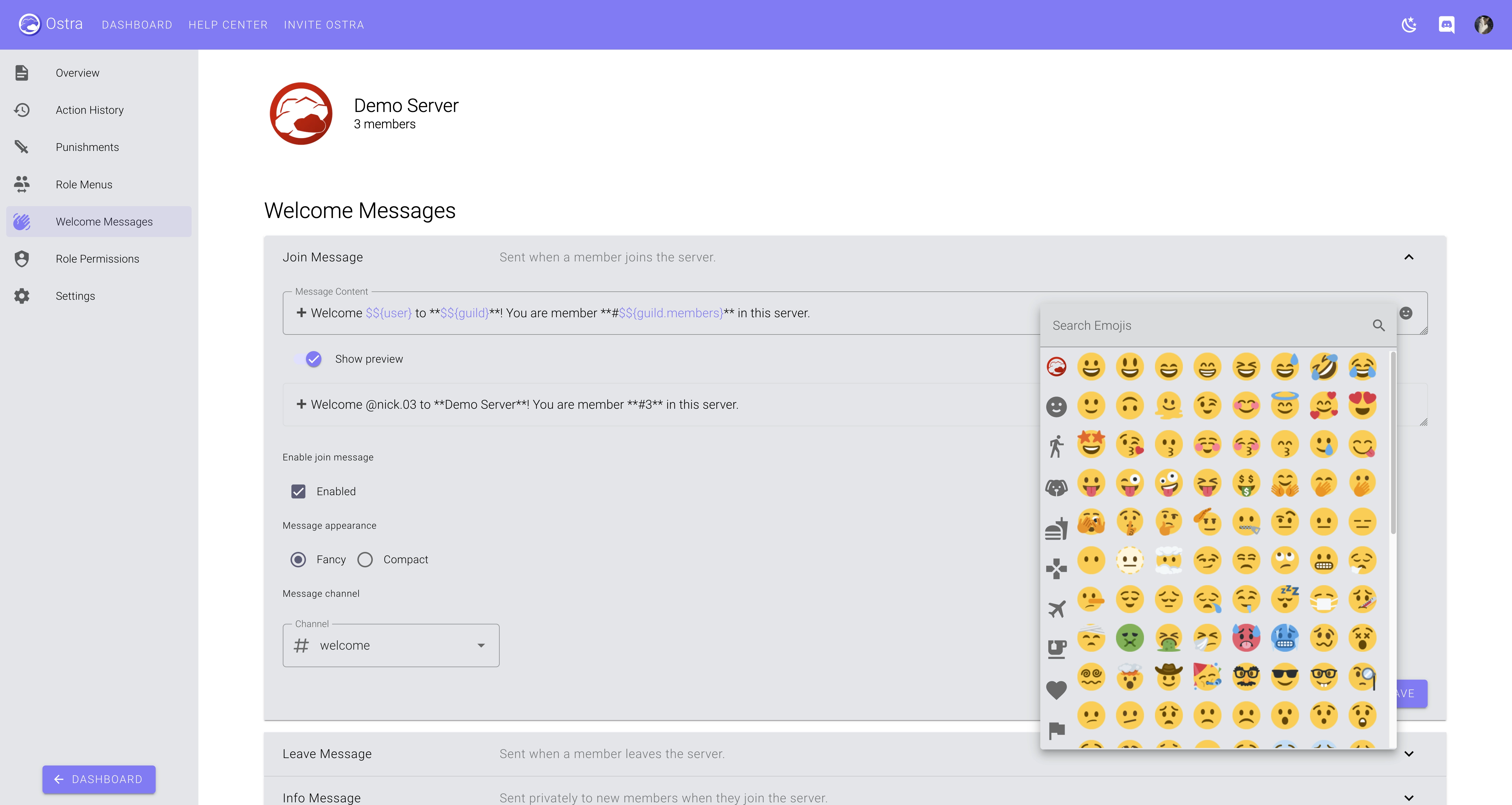This screenshot has width=1512, height=805.
Task: Open the Flags emoji category
Action: [1057, 729]
